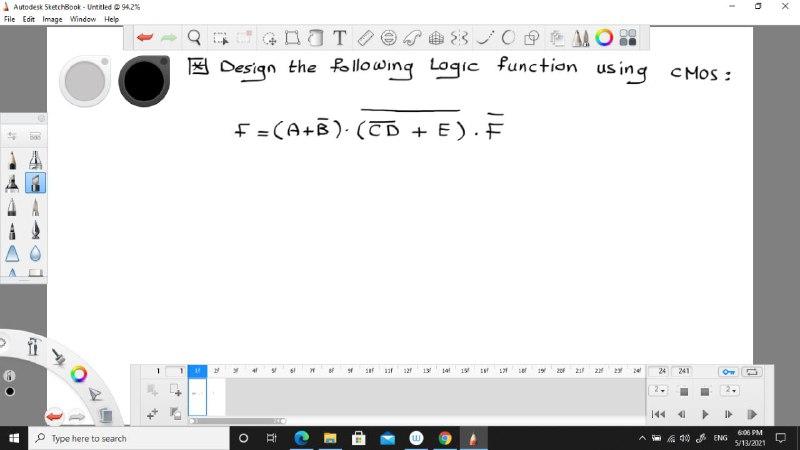Open the Window menu

83,19
